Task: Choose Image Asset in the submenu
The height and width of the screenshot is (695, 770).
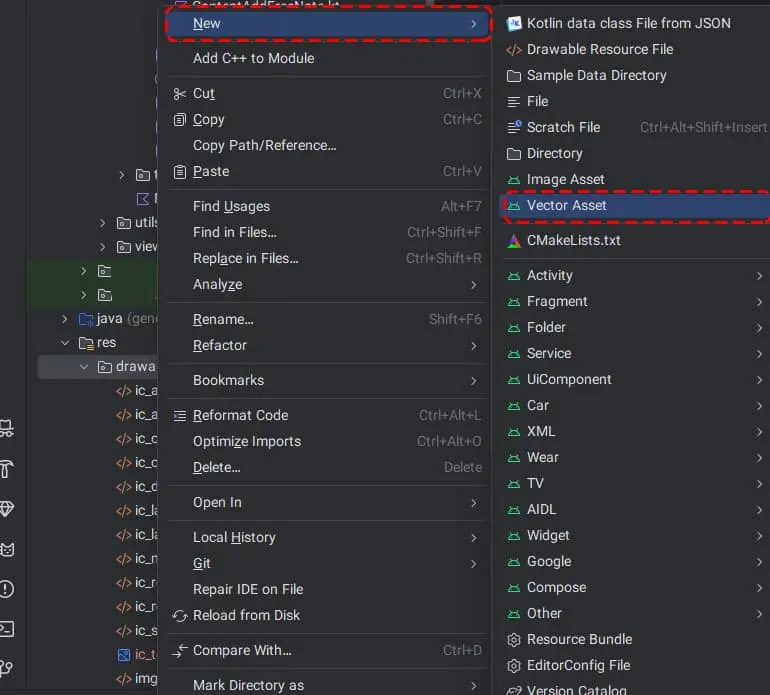Action: click(x=565, y=179)
